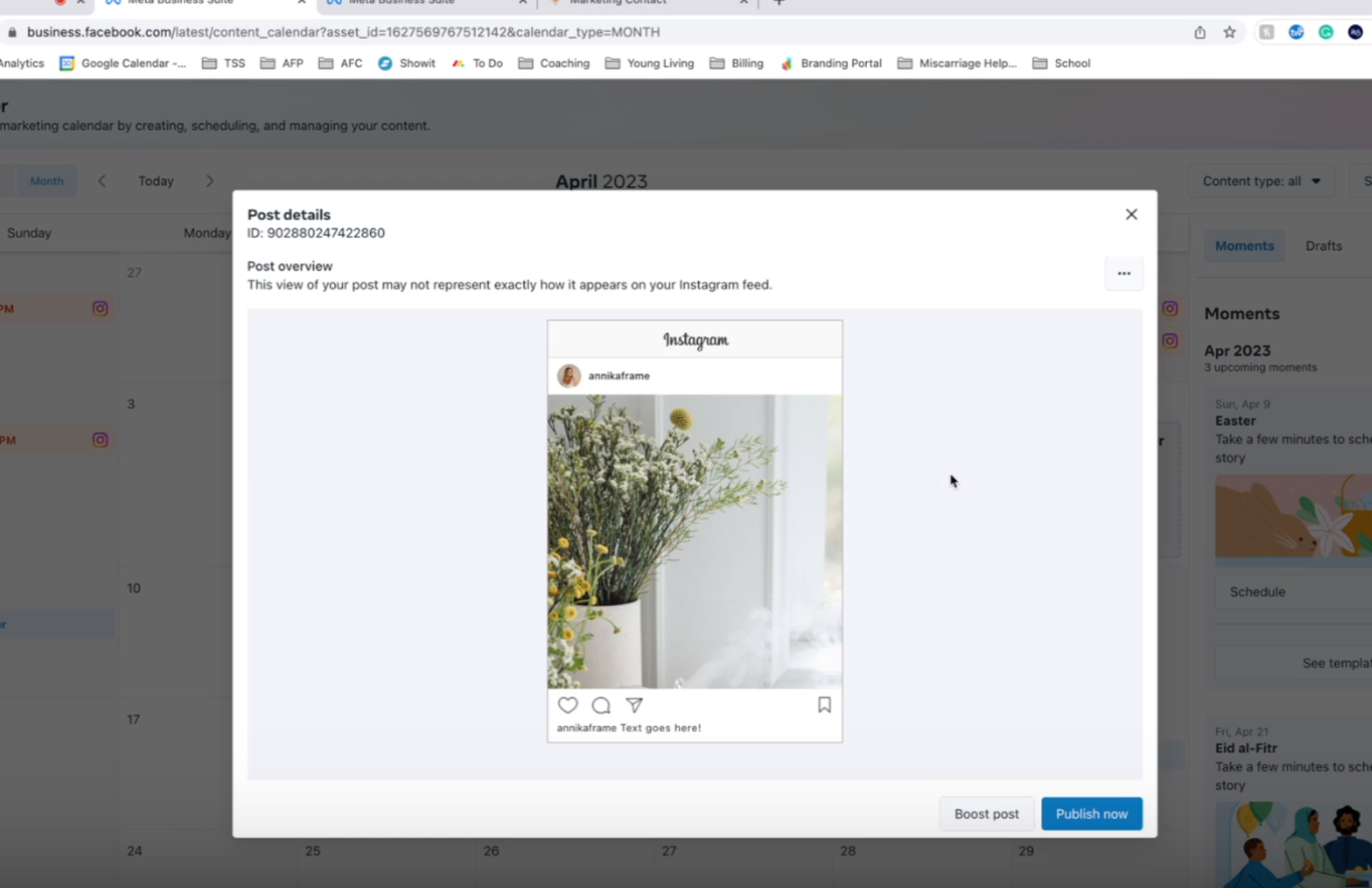Image resolution: width=1372 pixels, height=888 pixels.
Task: Click the paper plane share icon
Action: (x=634, y=705)
